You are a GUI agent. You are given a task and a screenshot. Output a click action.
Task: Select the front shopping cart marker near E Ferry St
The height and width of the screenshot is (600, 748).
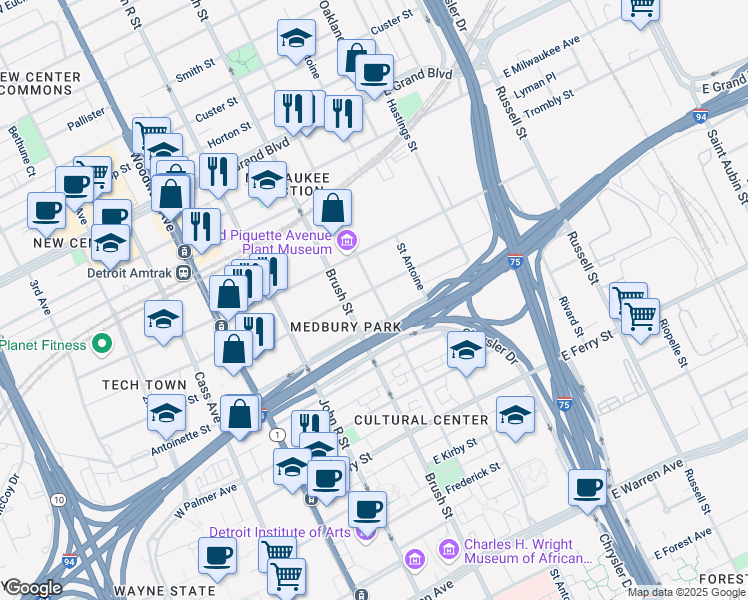tap(641, 318)
